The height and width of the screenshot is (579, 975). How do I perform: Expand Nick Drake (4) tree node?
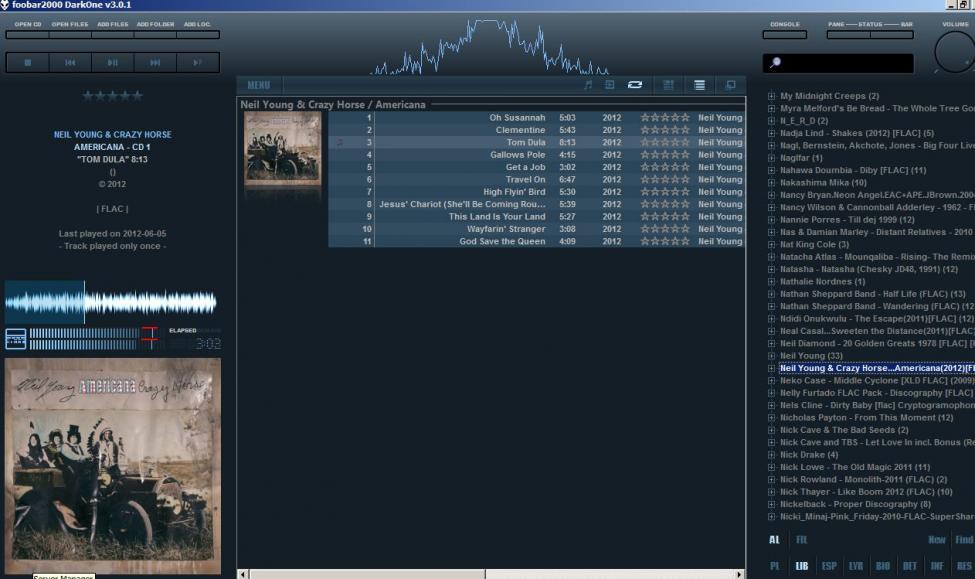[x=771, y=455]
